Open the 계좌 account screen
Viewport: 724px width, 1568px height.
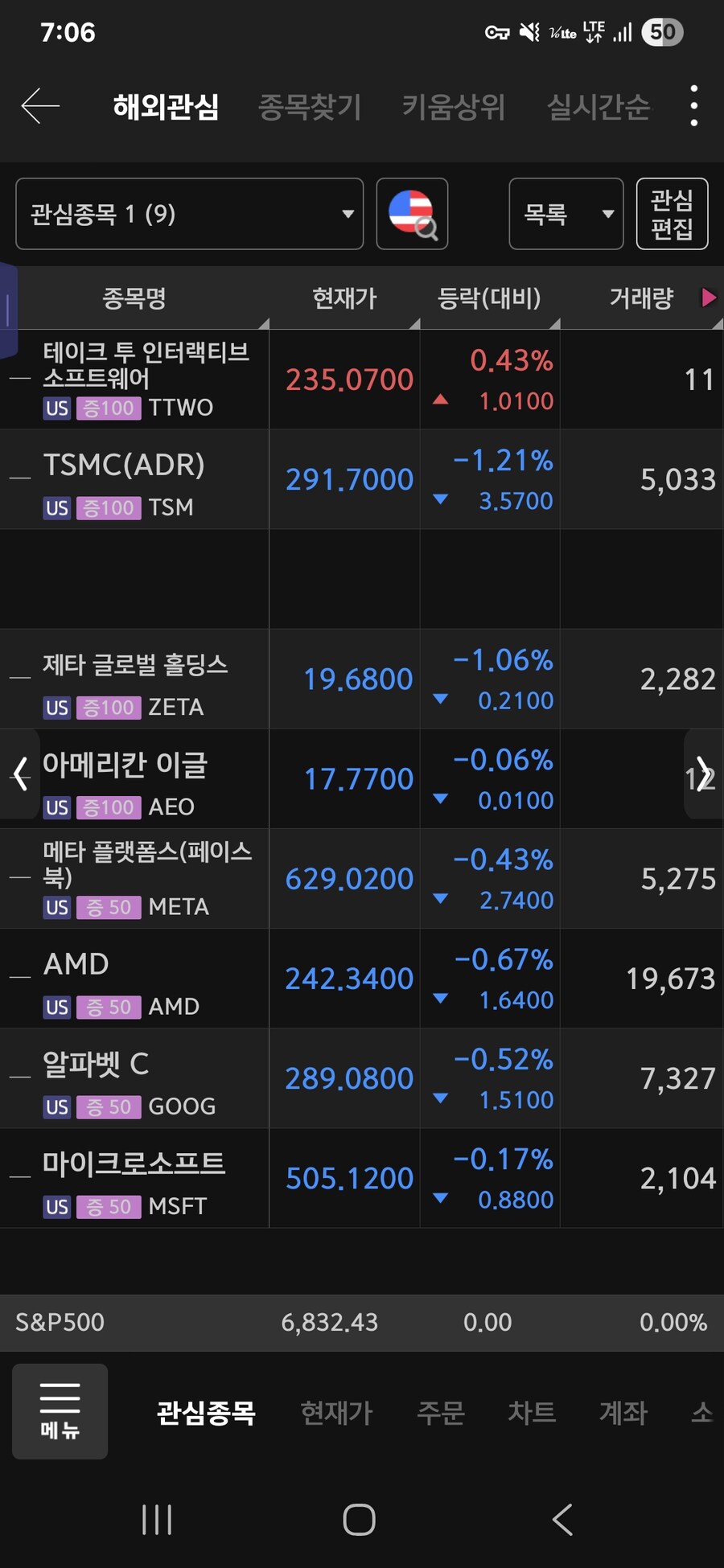click(x=623, y=1413)
